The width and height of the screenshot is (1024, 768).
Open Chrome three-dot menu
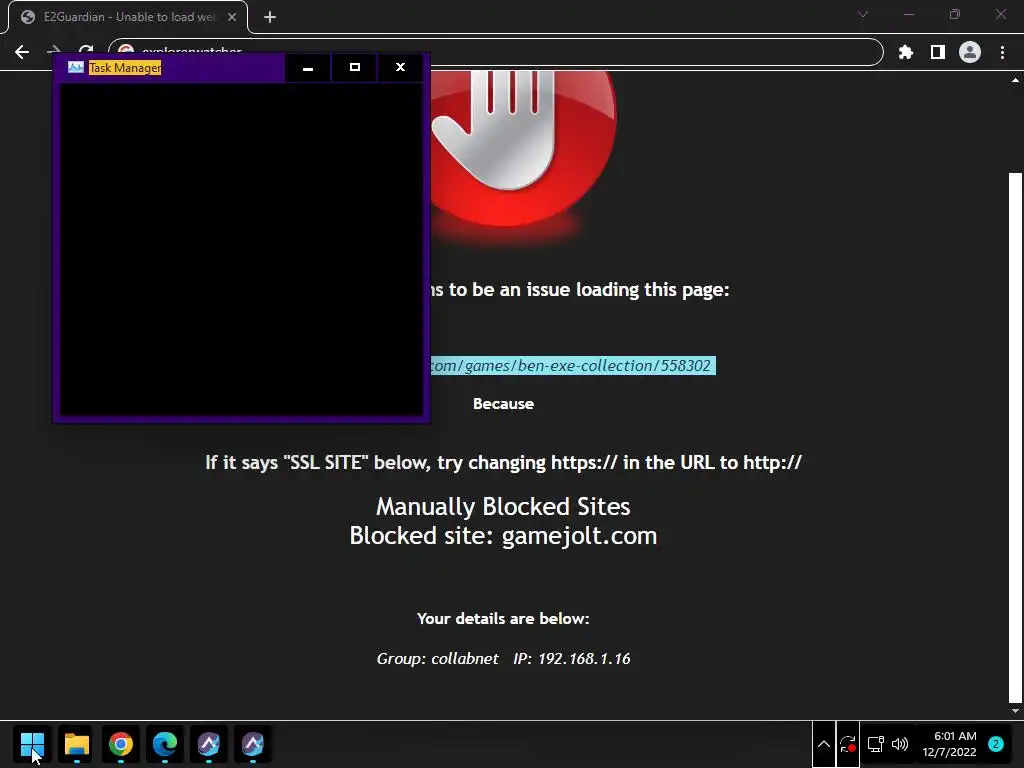pos(1002,52)
